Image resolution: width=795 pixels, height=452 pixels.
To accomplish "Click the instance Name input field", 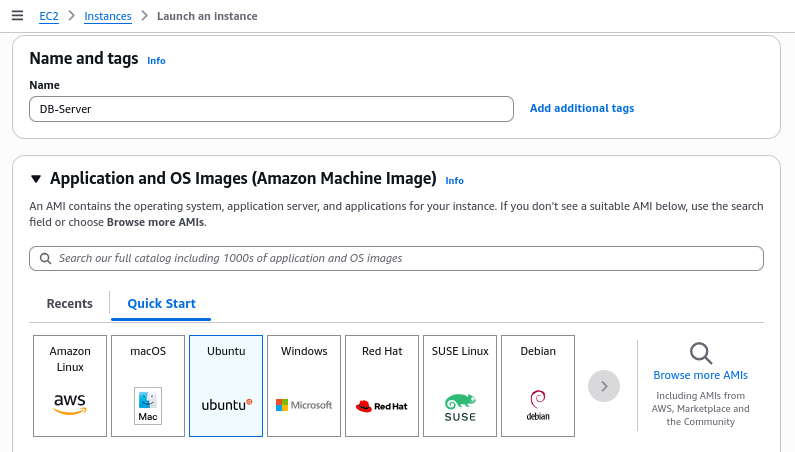I will coord(271,109).
